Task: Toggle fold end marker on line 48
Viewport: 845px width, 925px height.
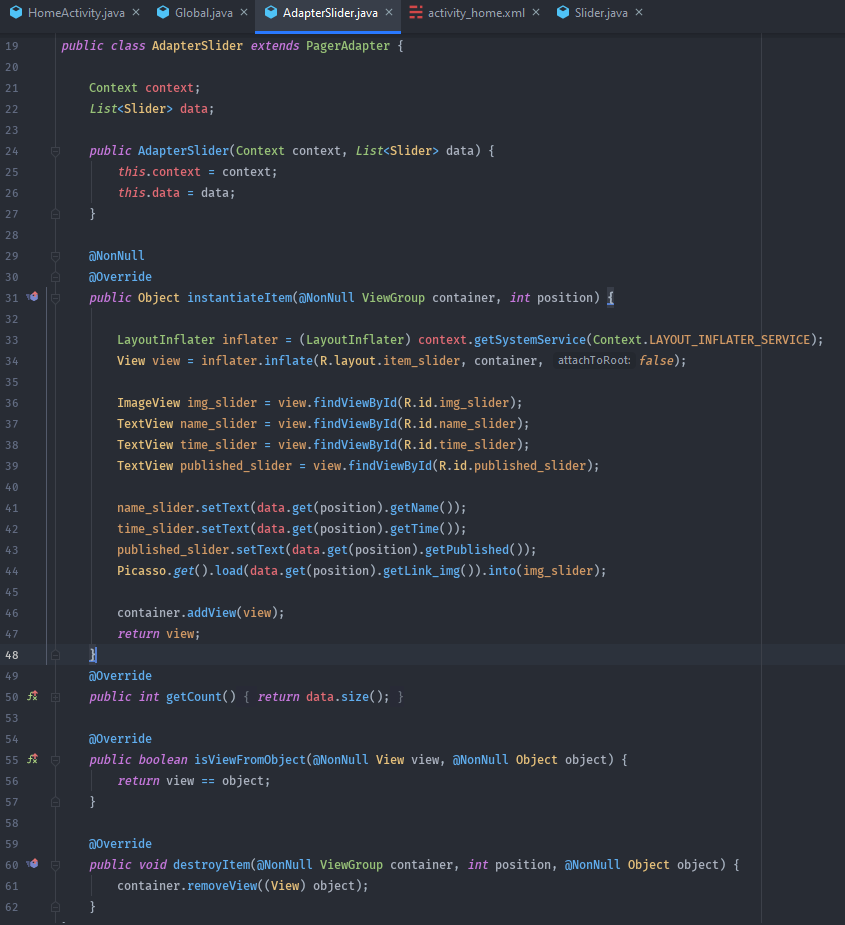Action: coord(55,655)
